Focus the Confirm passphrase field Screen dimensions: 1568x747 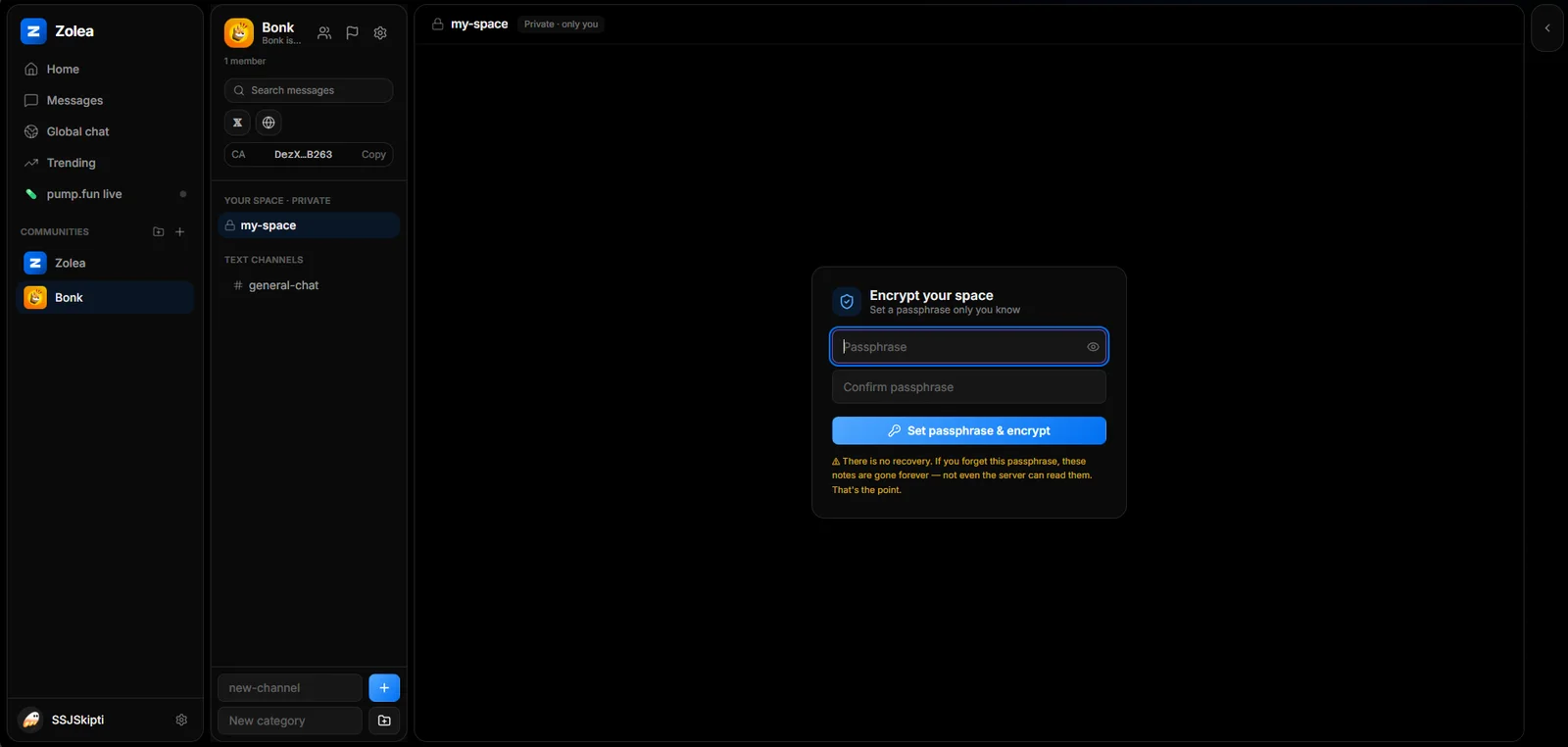[969, 387]
